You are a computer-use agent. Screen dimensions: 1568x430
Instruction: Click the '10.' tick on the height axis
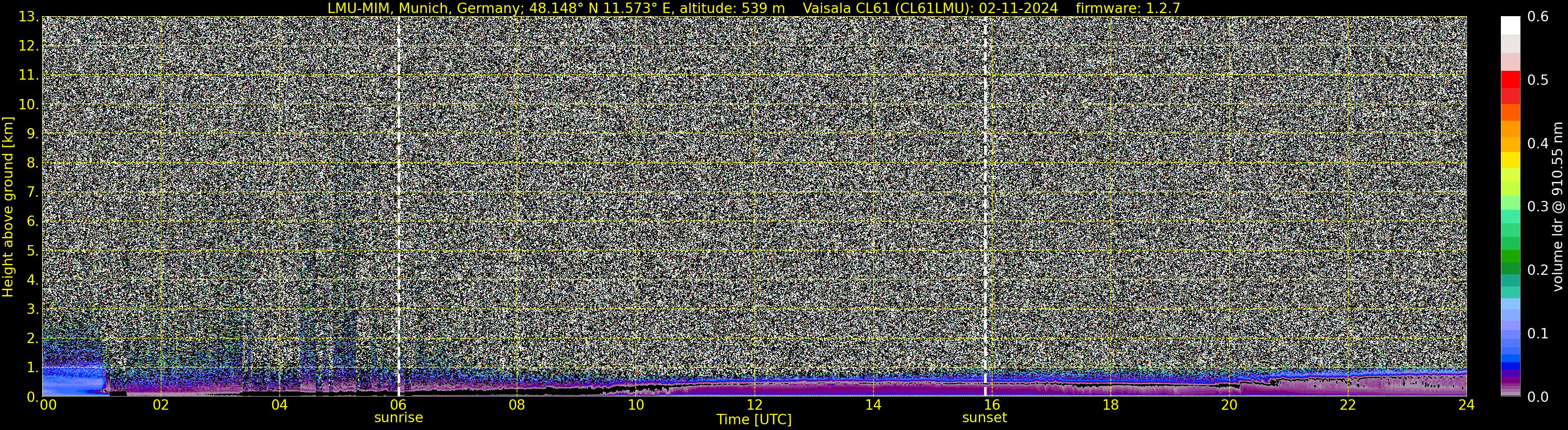click(28, 105)
